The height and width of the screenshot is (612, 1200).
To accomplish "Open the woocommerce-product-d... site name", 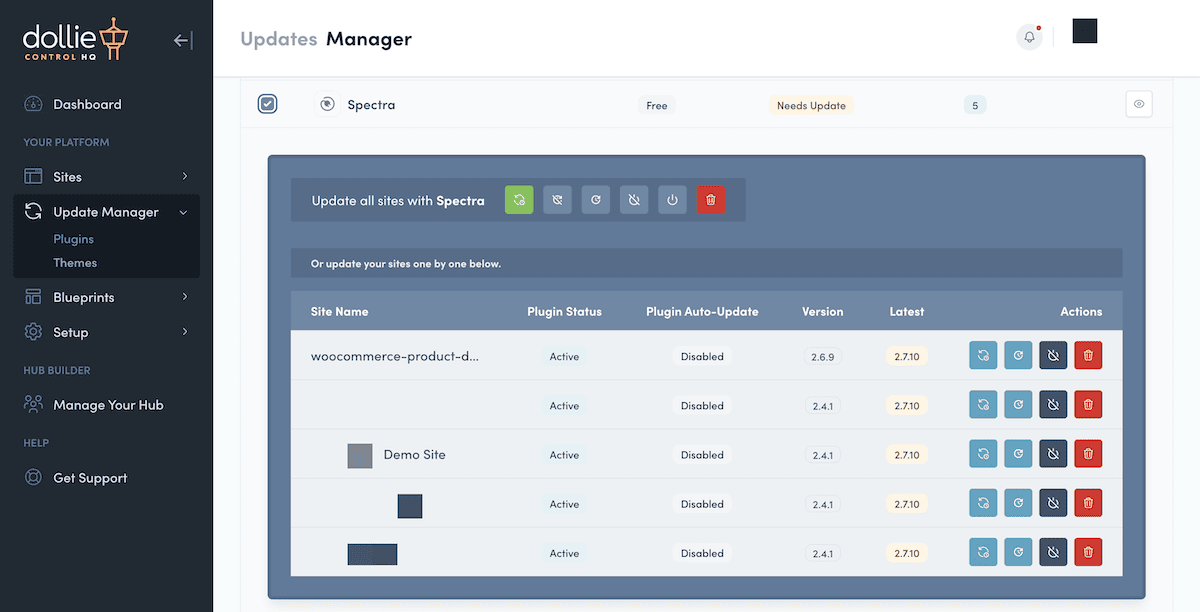I will point(395,356).
